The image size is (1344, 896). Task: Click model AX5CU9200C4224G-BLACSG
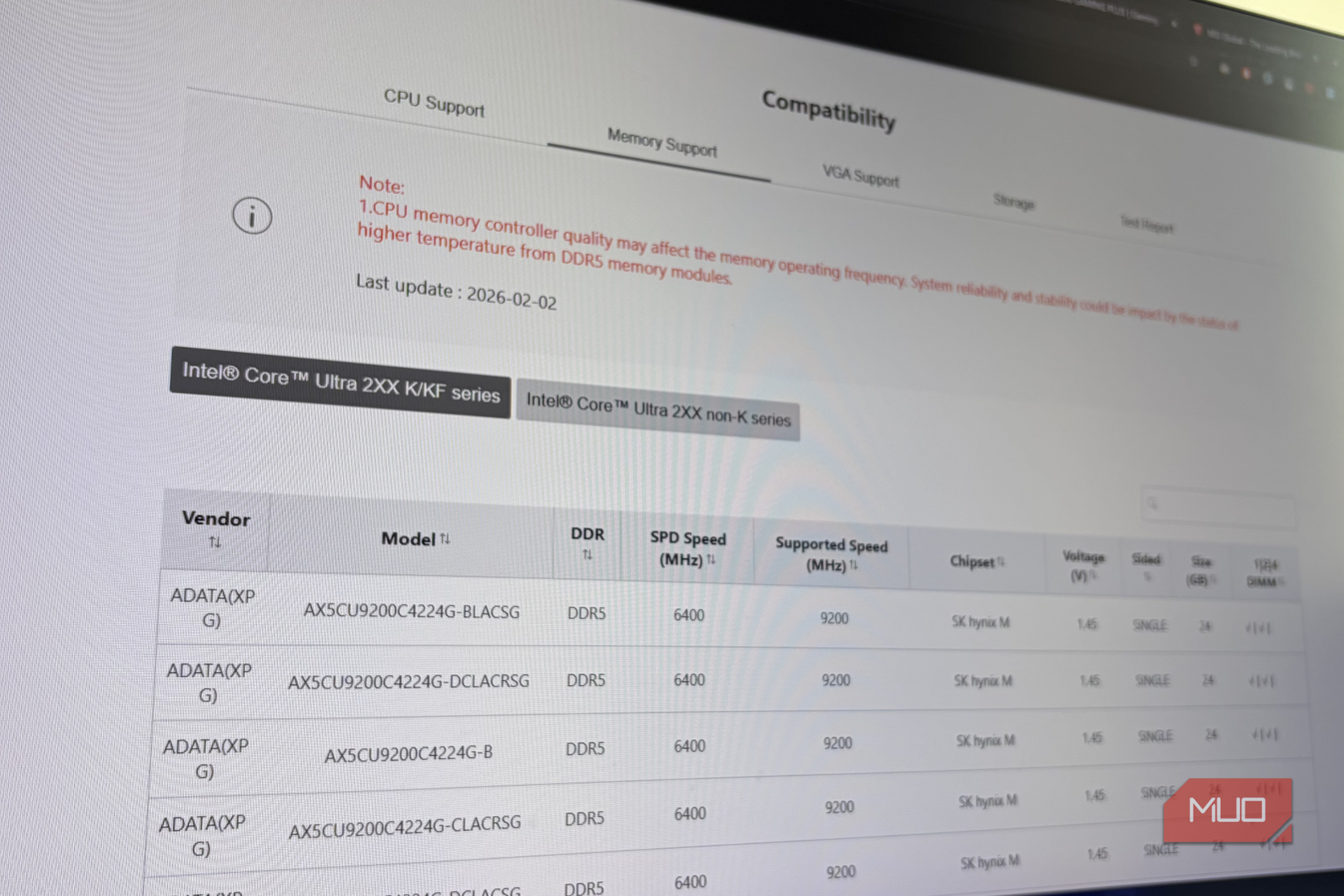(411, 611)
